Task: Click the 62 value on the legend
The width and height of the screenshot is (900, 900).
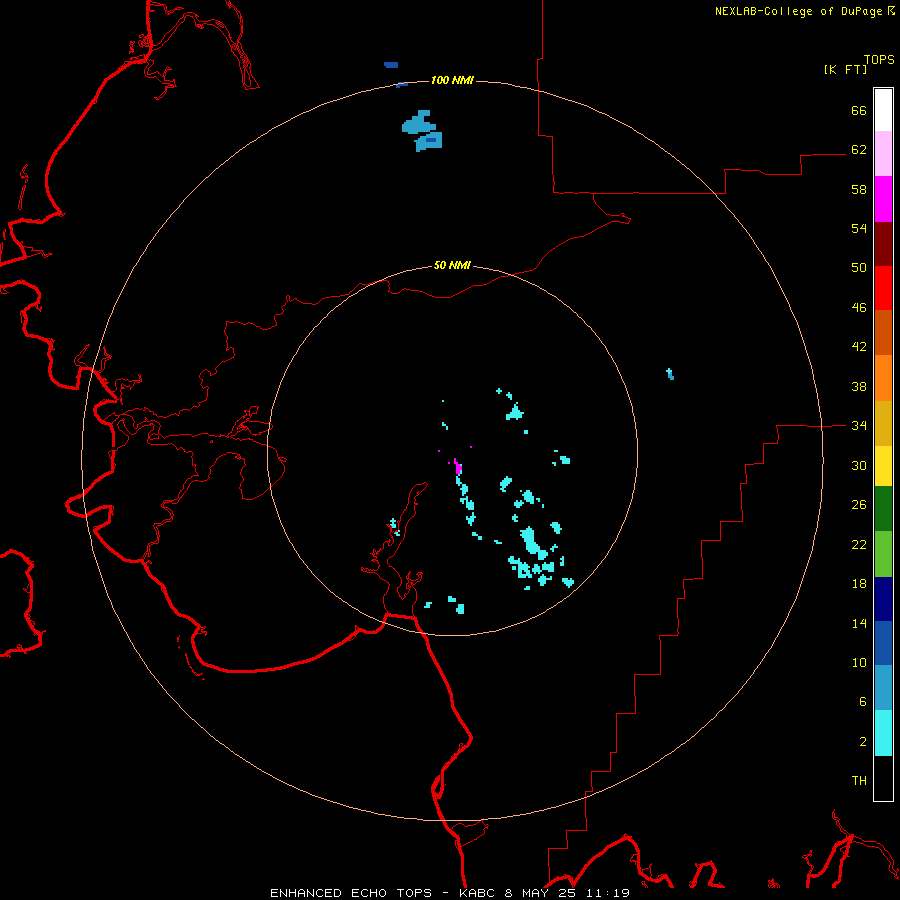Action: click(859, 150)
